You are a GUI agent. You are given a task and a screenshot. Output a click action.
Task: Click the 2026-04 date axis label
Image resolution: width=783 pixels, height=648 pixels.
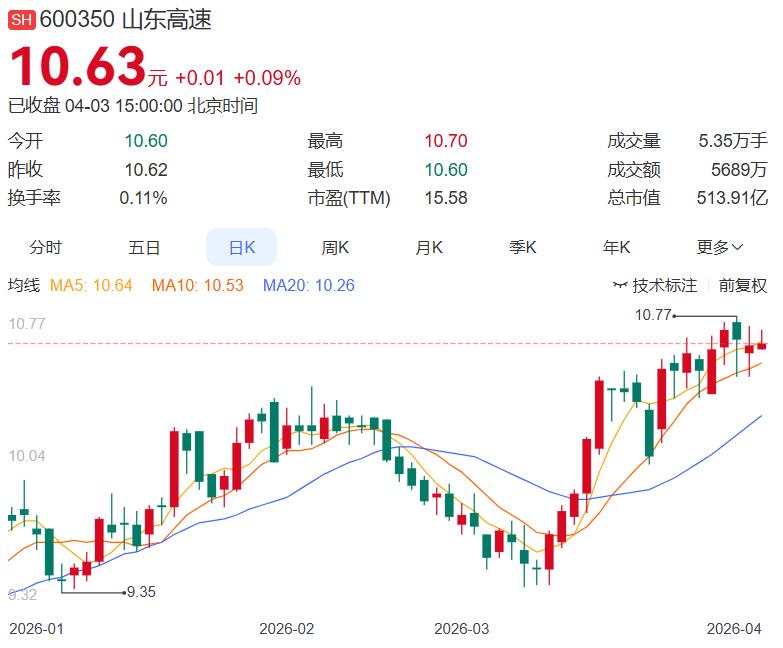734,629
